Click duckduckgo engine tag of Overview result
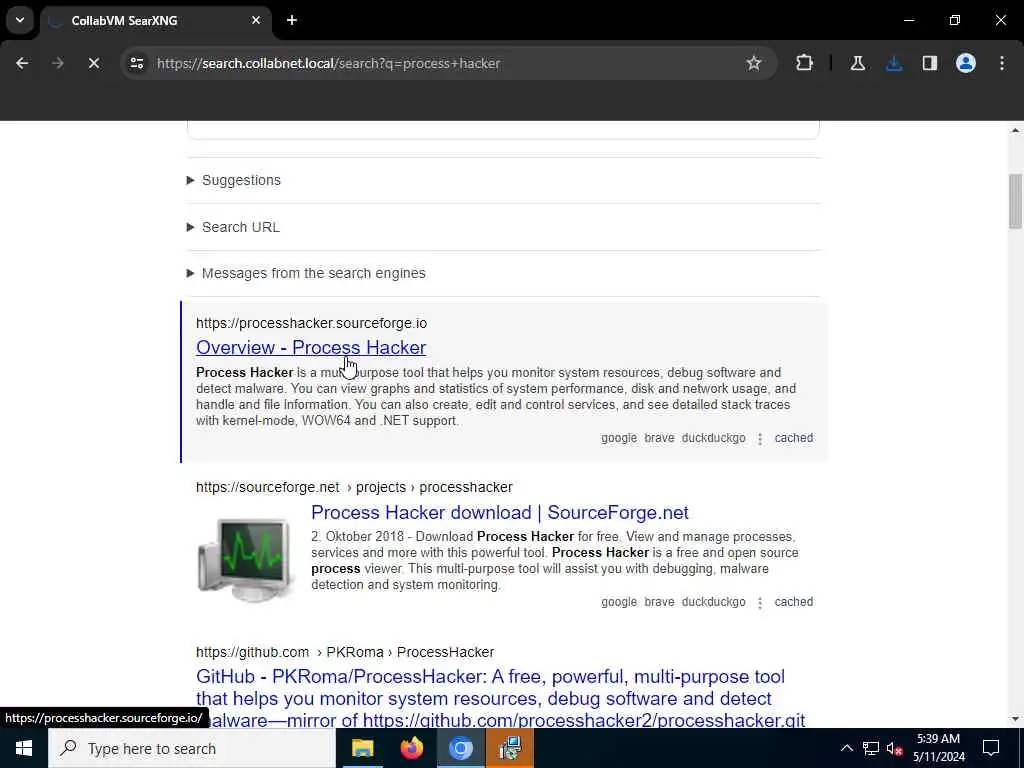The height and width of the screenshot is (768, 1024). pyautogui.click(x=713, y=438)
